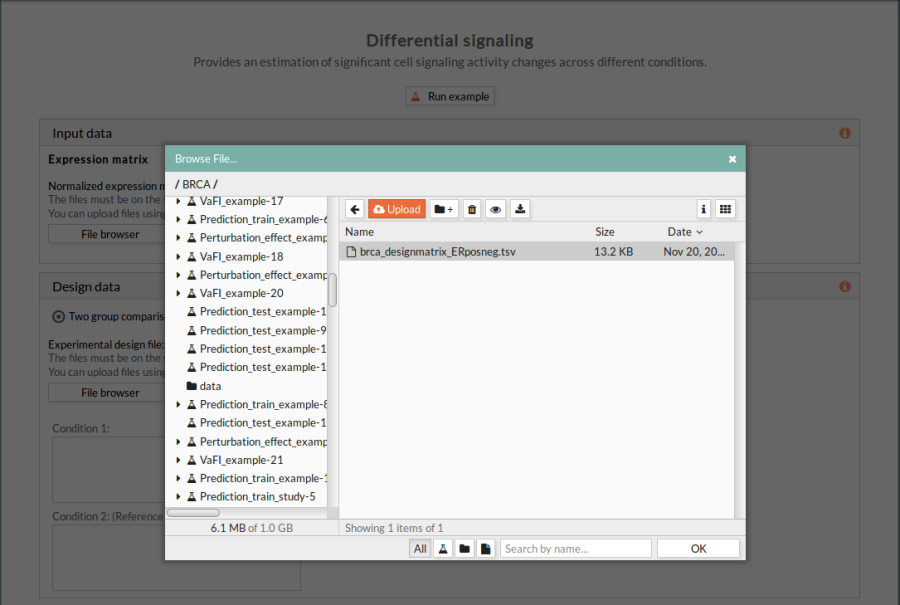This screenshot has height=605, width=900.
Task: Select the data folder in tree
Action: coord(210,386)
